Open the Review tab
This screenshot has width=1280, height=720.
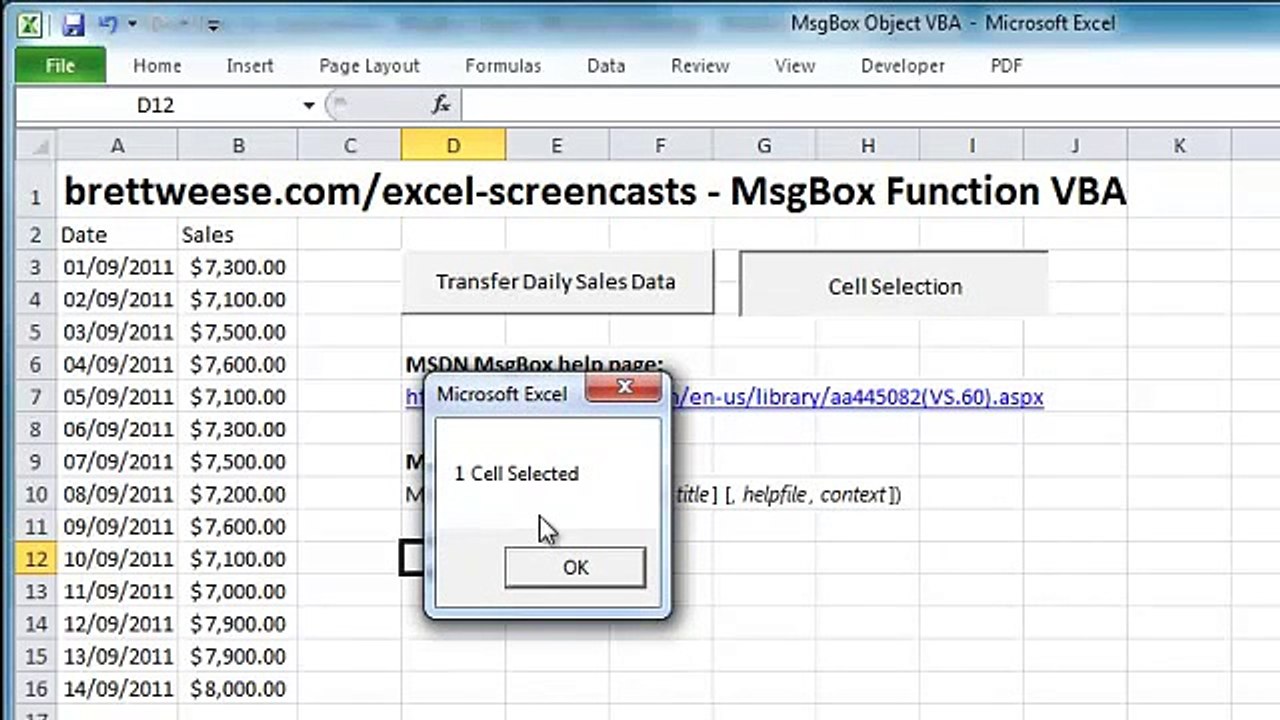(700, 66)
